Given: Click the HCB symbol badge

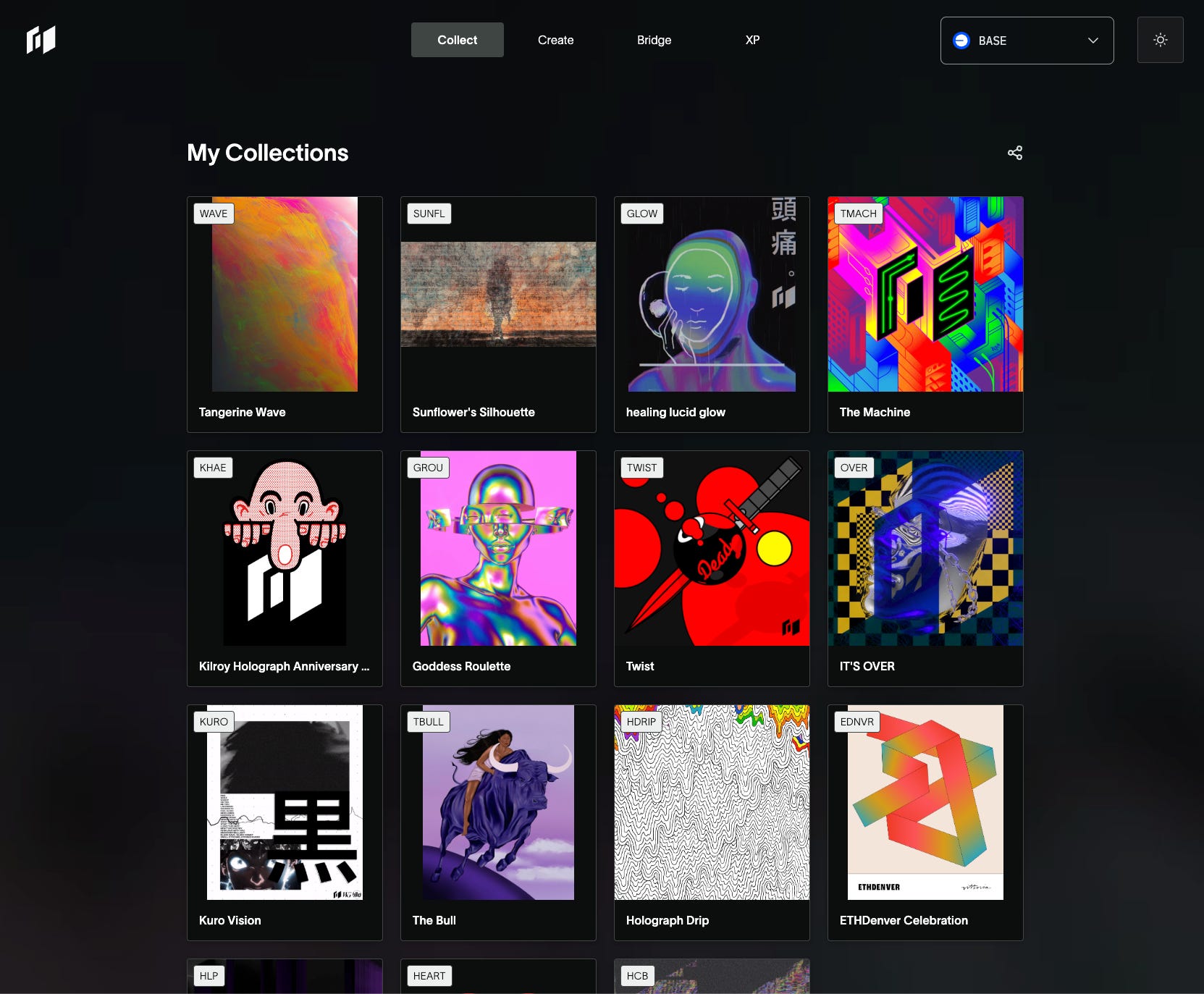Looking at the screenshot, I should point(637,976).
